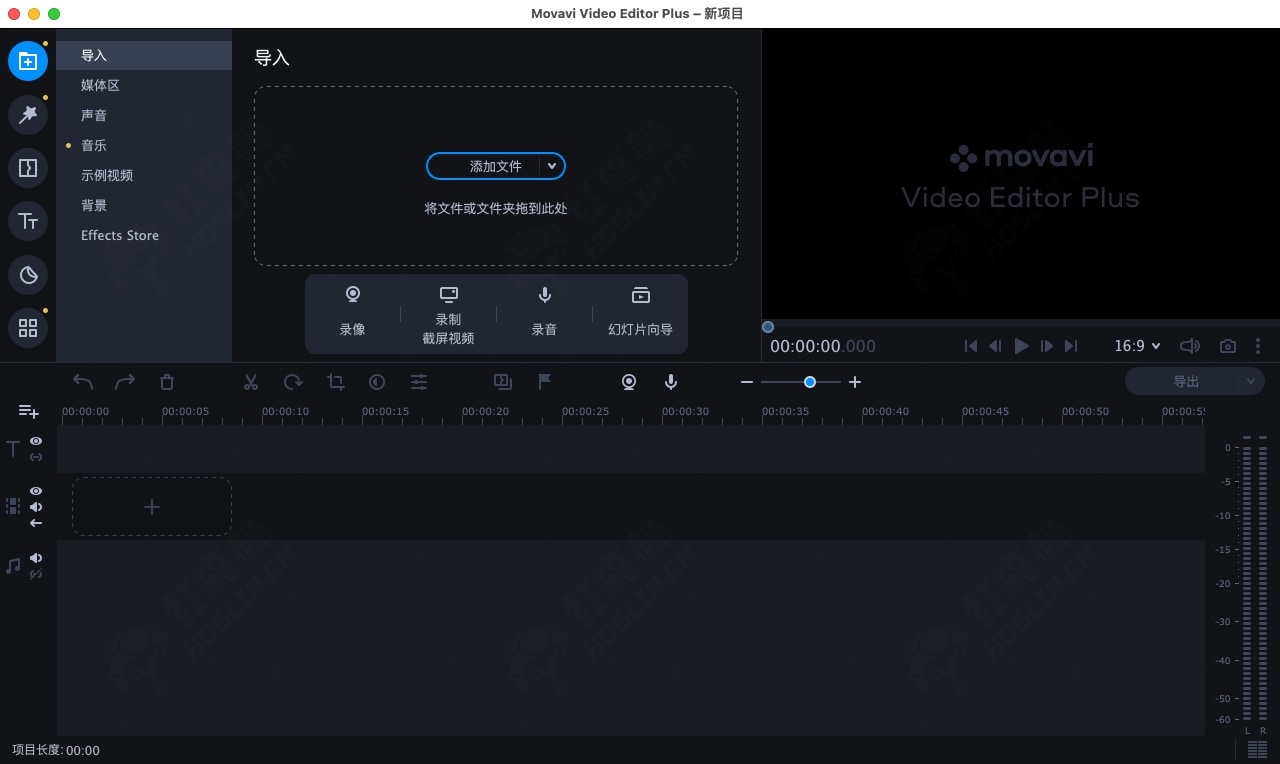Open the filters magic wand panel
1280x764 pixels.
tap(28, 115)
